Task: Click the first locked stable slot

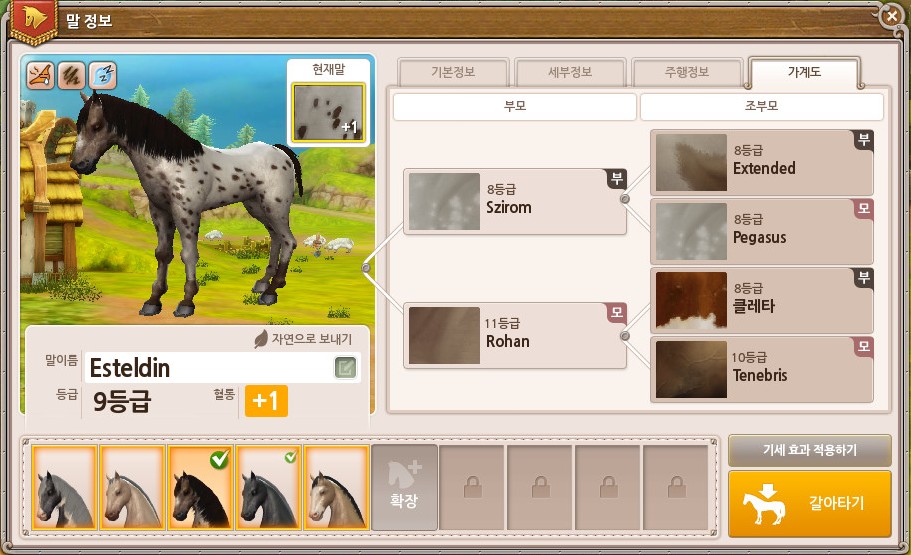Action: tap(472, 487)
